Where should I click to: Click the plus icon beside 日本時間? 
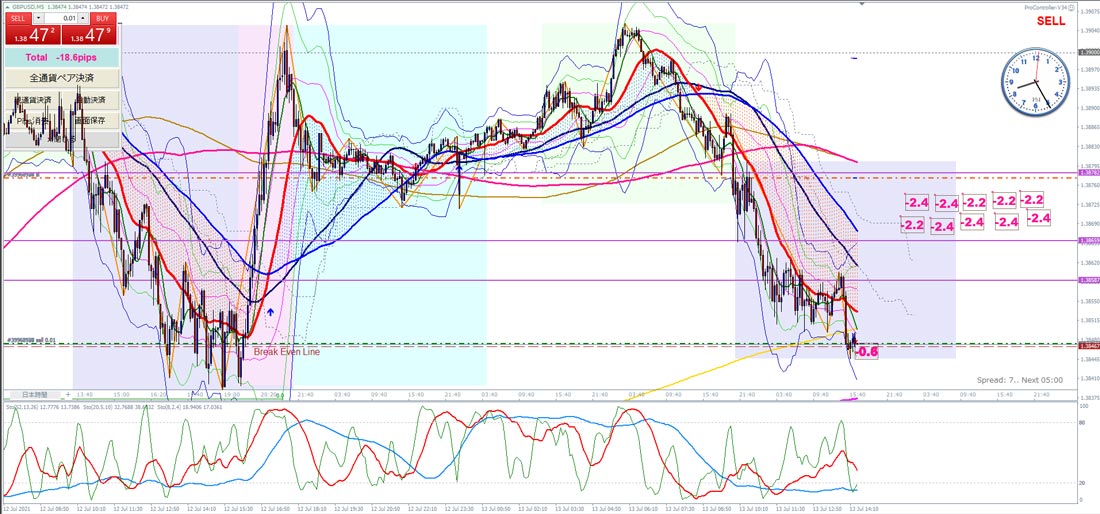[x=68, y=395]
